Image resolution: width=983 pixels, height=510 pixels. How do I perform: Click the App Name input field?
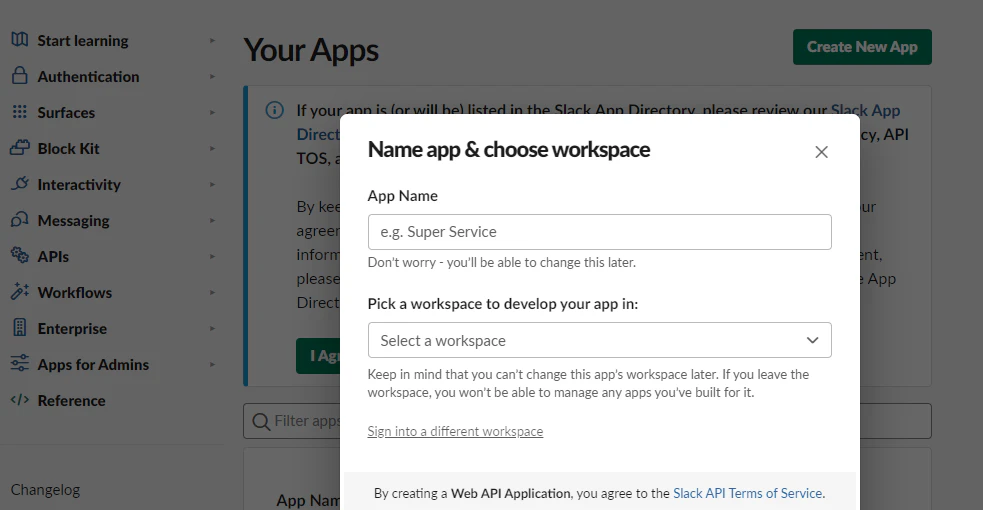599,232
